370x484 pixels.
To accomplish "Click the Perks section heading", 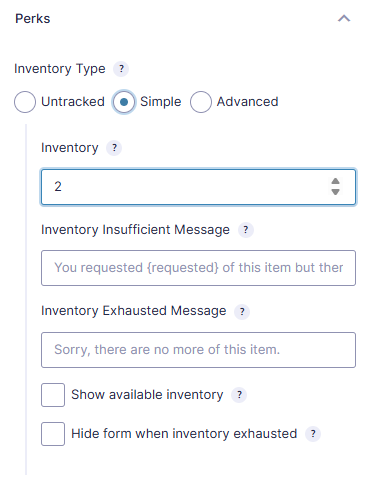I will click(x=33, y=19).
